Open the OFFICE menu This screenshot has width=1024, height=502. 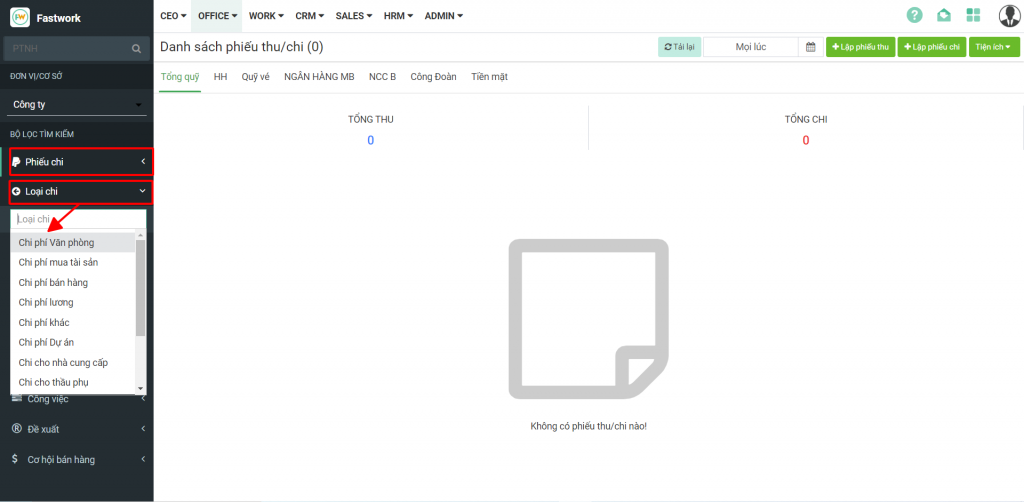[217, 16]
